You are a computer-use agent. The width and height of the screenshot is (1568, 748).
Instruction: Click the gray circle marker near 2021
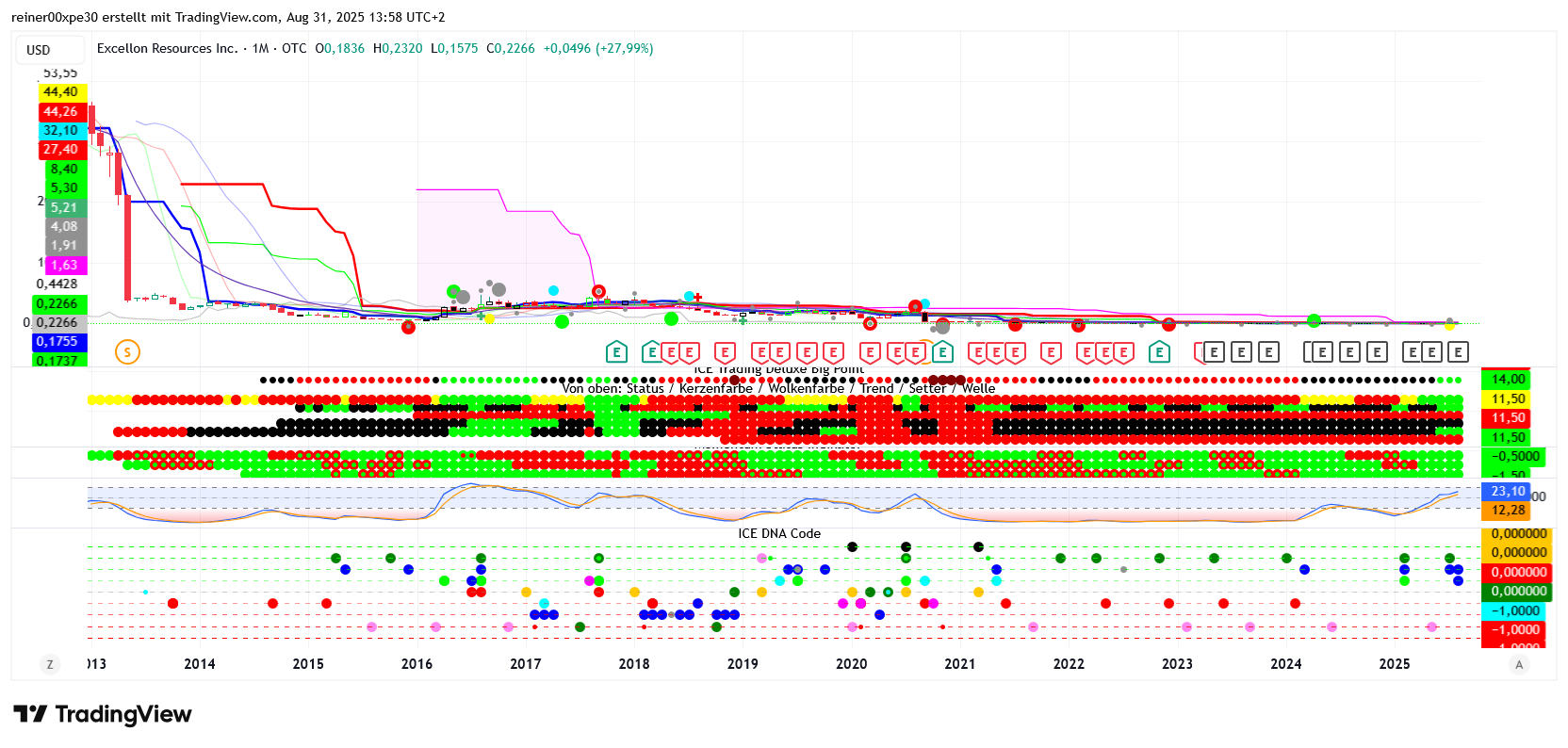[x=942, y=327]
